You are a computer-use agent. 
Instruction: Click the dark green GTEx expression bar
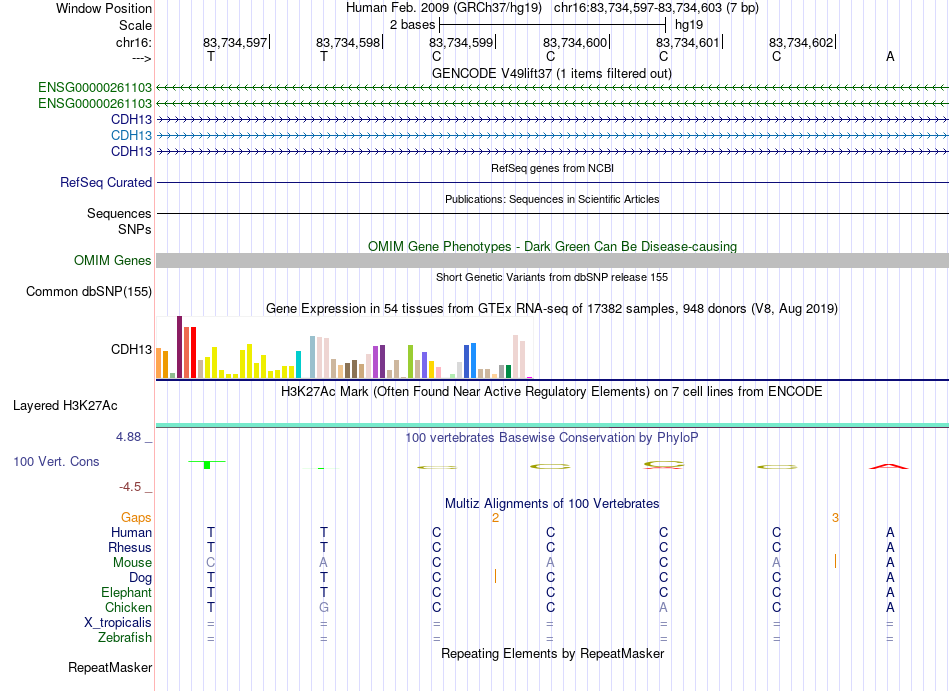[x=508, y=371]
